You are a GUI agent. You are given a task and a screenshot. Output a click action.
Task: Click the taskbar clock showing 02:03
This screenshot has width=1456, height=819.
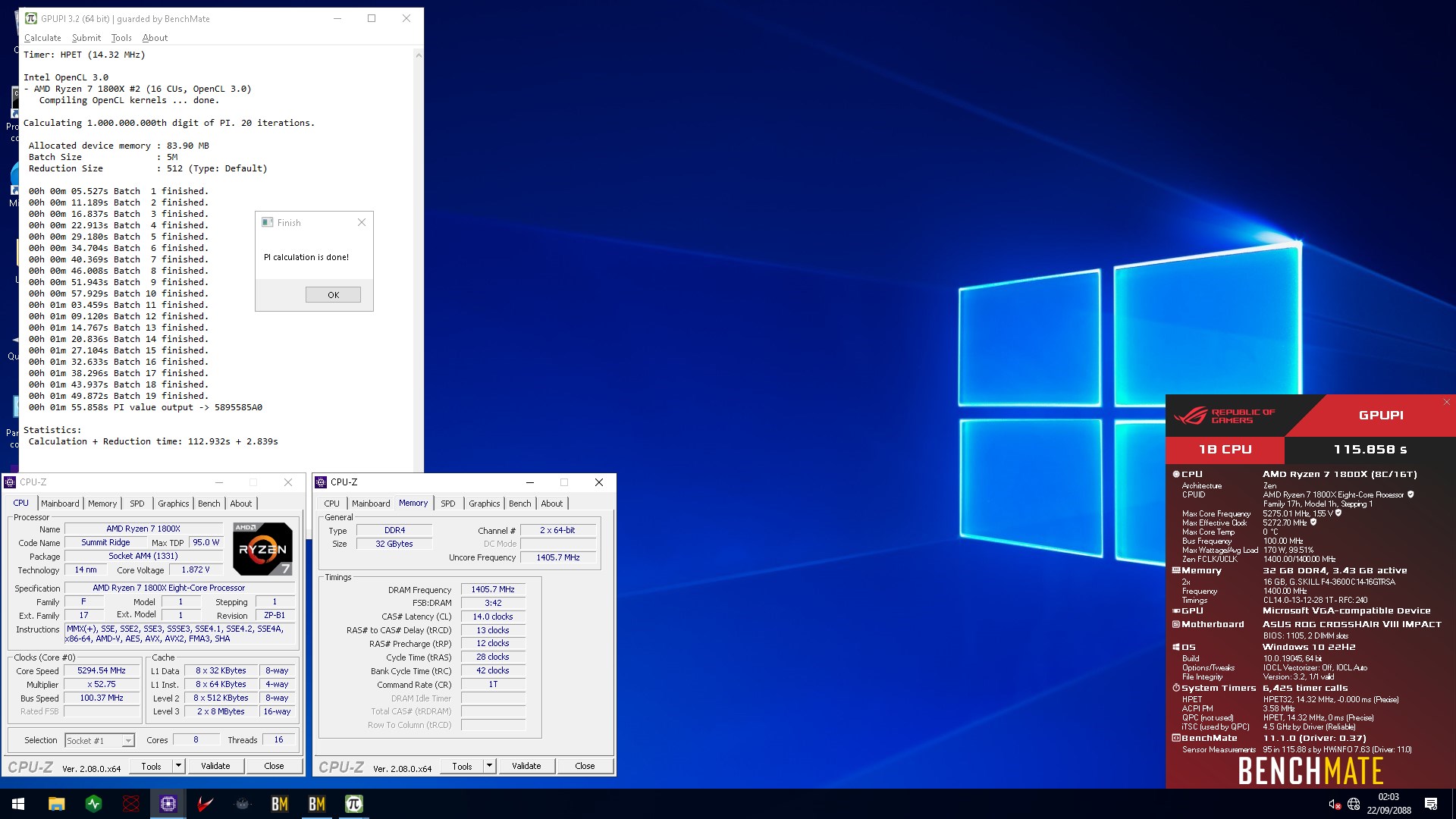[x=1389, y=804]
